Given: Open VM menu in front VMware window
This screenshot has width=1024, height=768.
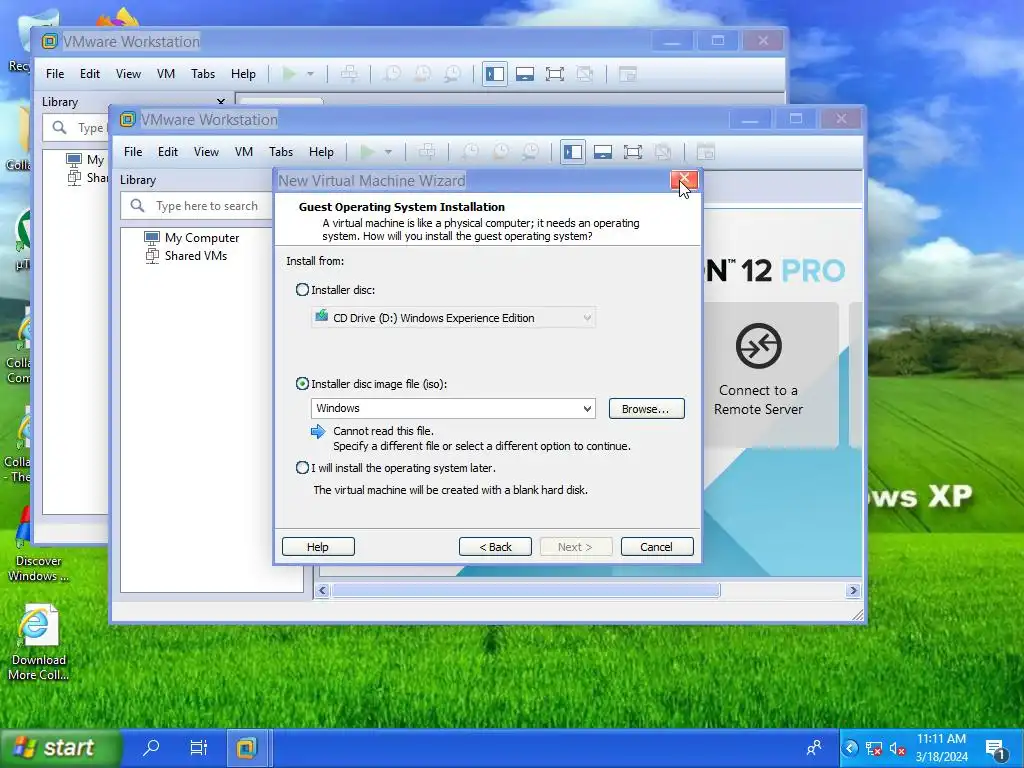Looking at the screenshot, I should (244, 152).
